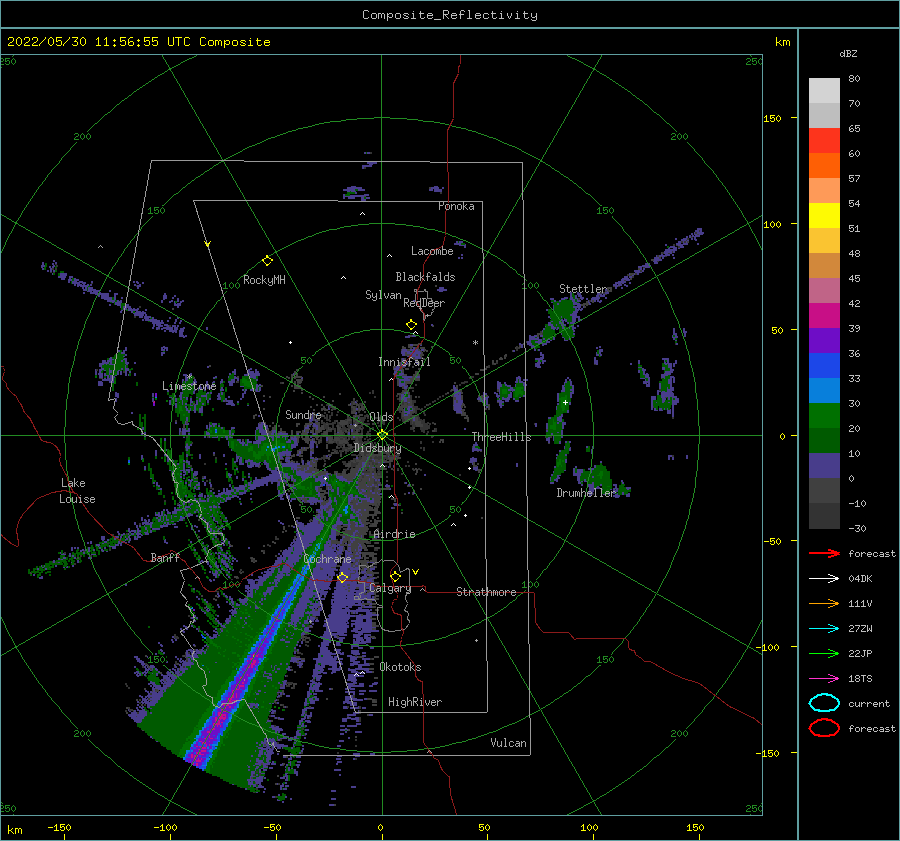Click the HighRiver city label
The height and width of the screenshot is (841, 900).
tap(415, 702)
